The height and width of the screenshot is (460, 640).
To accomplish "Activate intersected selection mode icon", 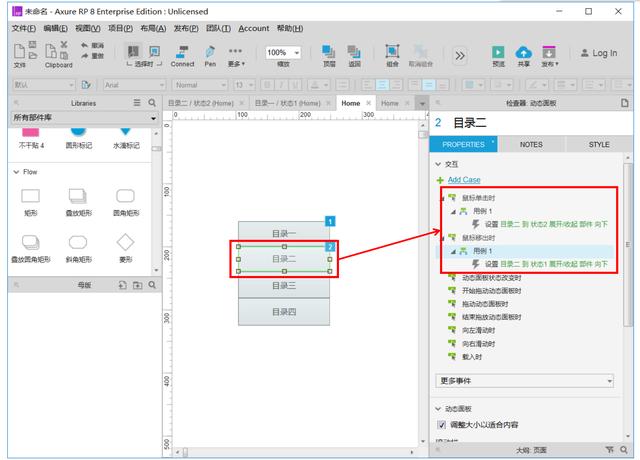I will tap(133, 51).
